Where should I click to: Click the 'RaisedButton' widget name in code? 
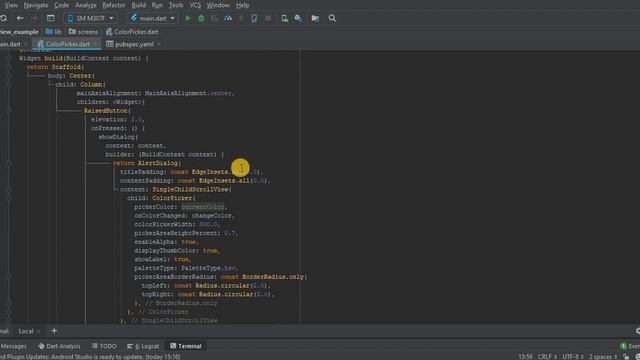106,111
